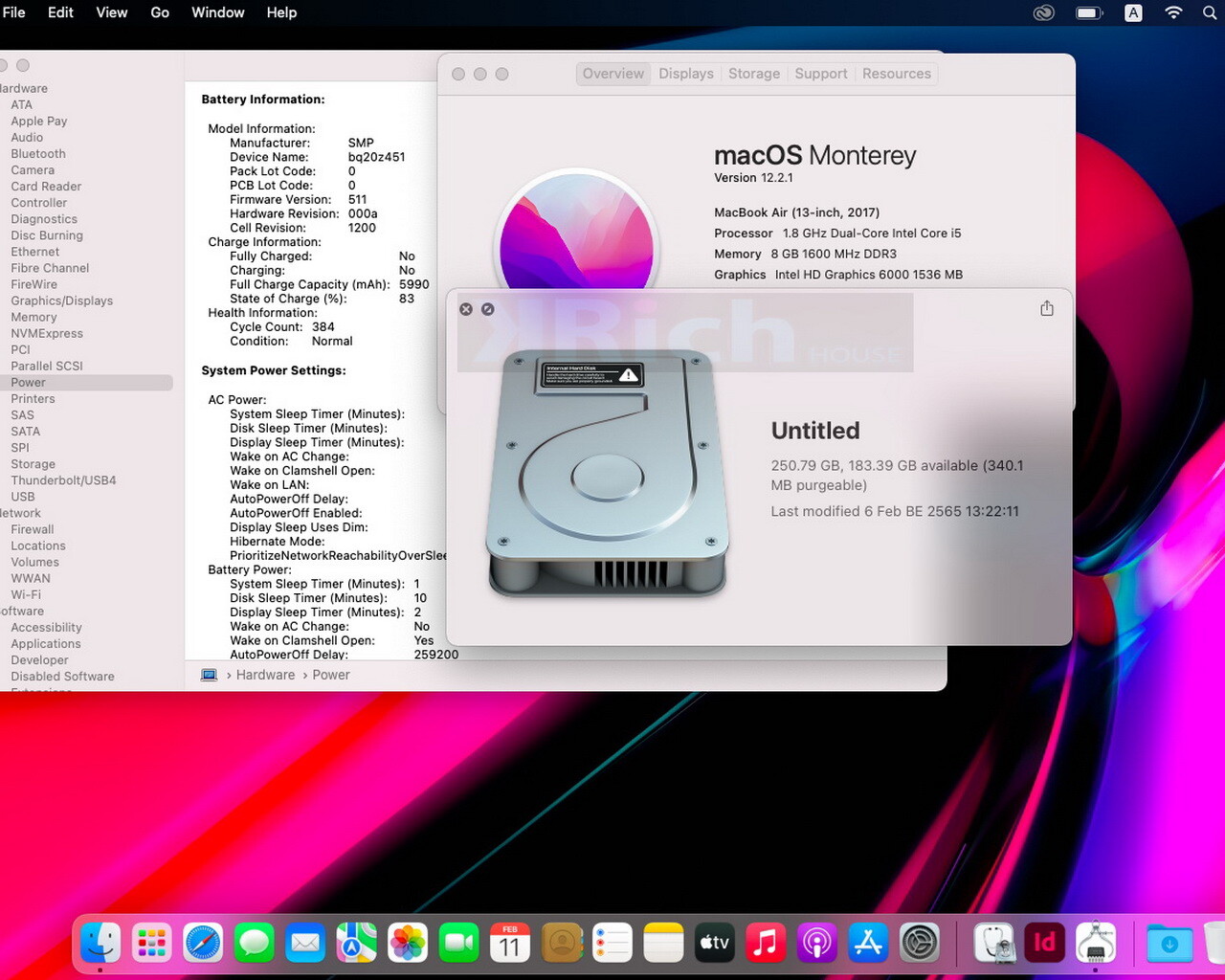Screen dimensions: 1225x980
Task: Select Card Reader in the sidebar
Action: point(46,187)
